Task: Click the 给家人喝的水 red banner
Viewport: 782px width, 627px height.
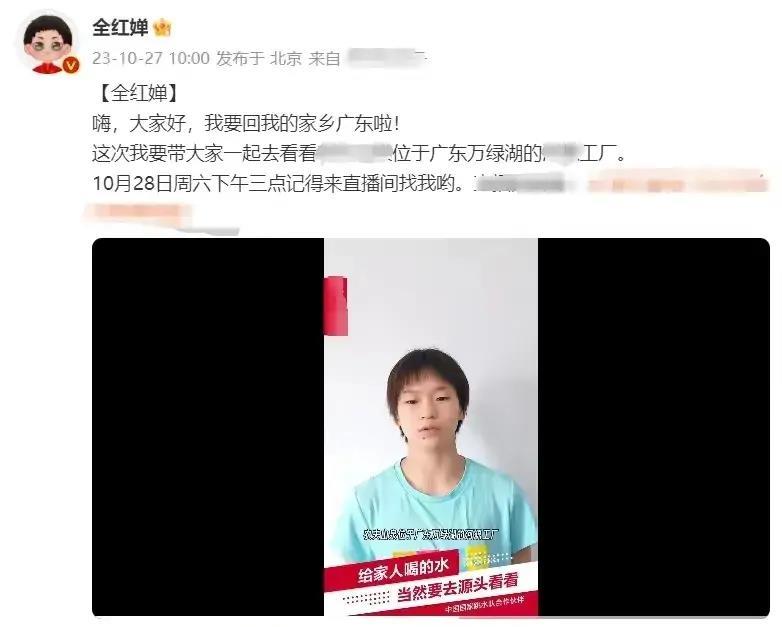Action: tap(392, 572)
